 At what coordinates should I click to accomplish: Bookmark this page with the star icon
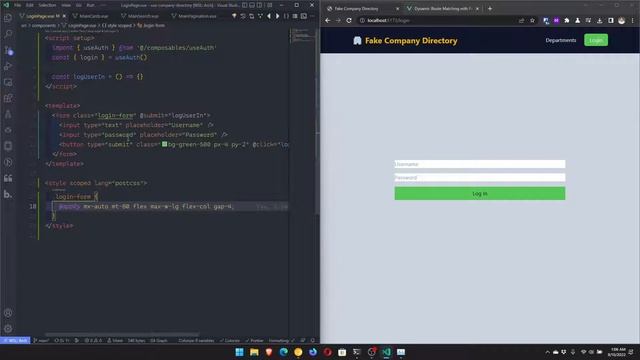(532, 20)
